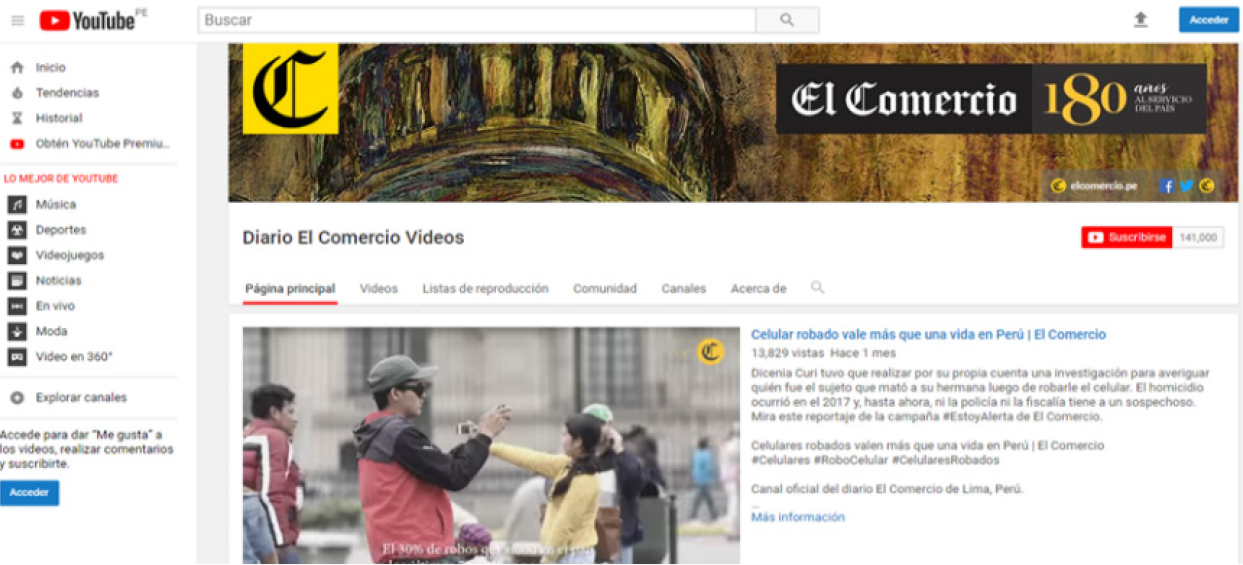Open Música in the sidebar
The image size is (1243, 565).
[x=56, y=204]
